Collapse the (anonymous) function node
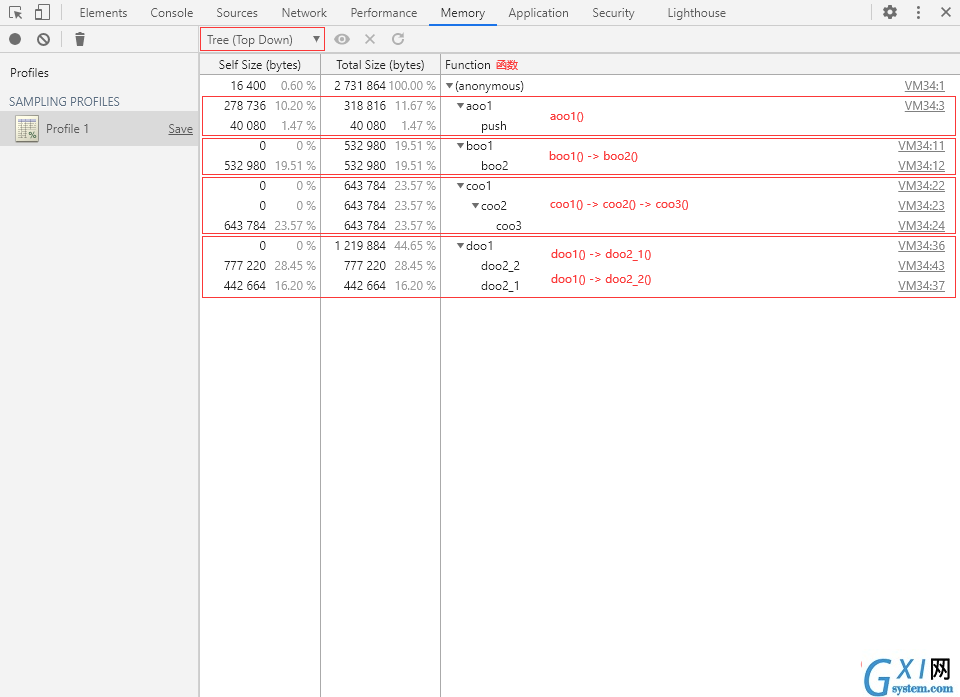The image size is (960, 697). (449, 86)
